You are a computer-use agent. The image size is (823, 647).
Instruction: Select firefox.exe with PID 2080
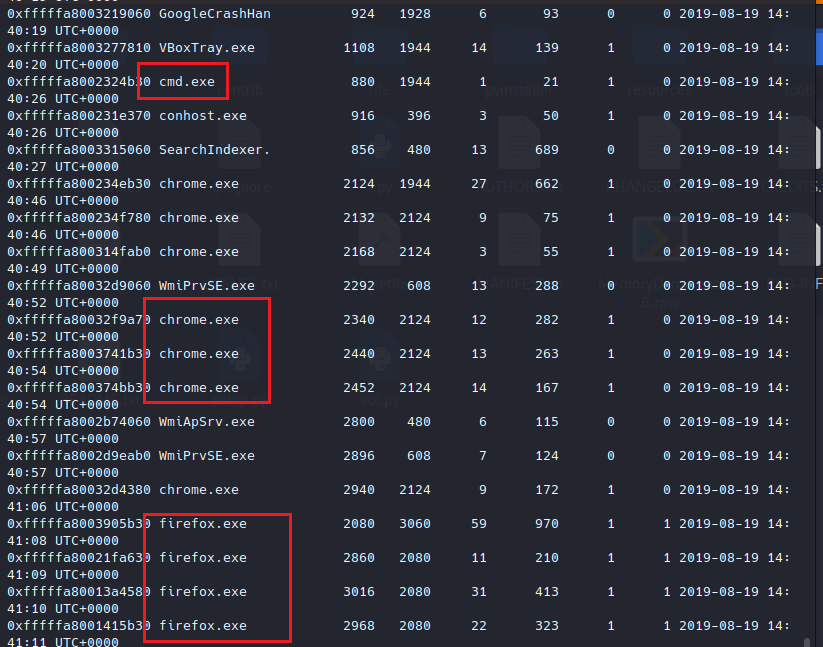(x=202, y=524)
